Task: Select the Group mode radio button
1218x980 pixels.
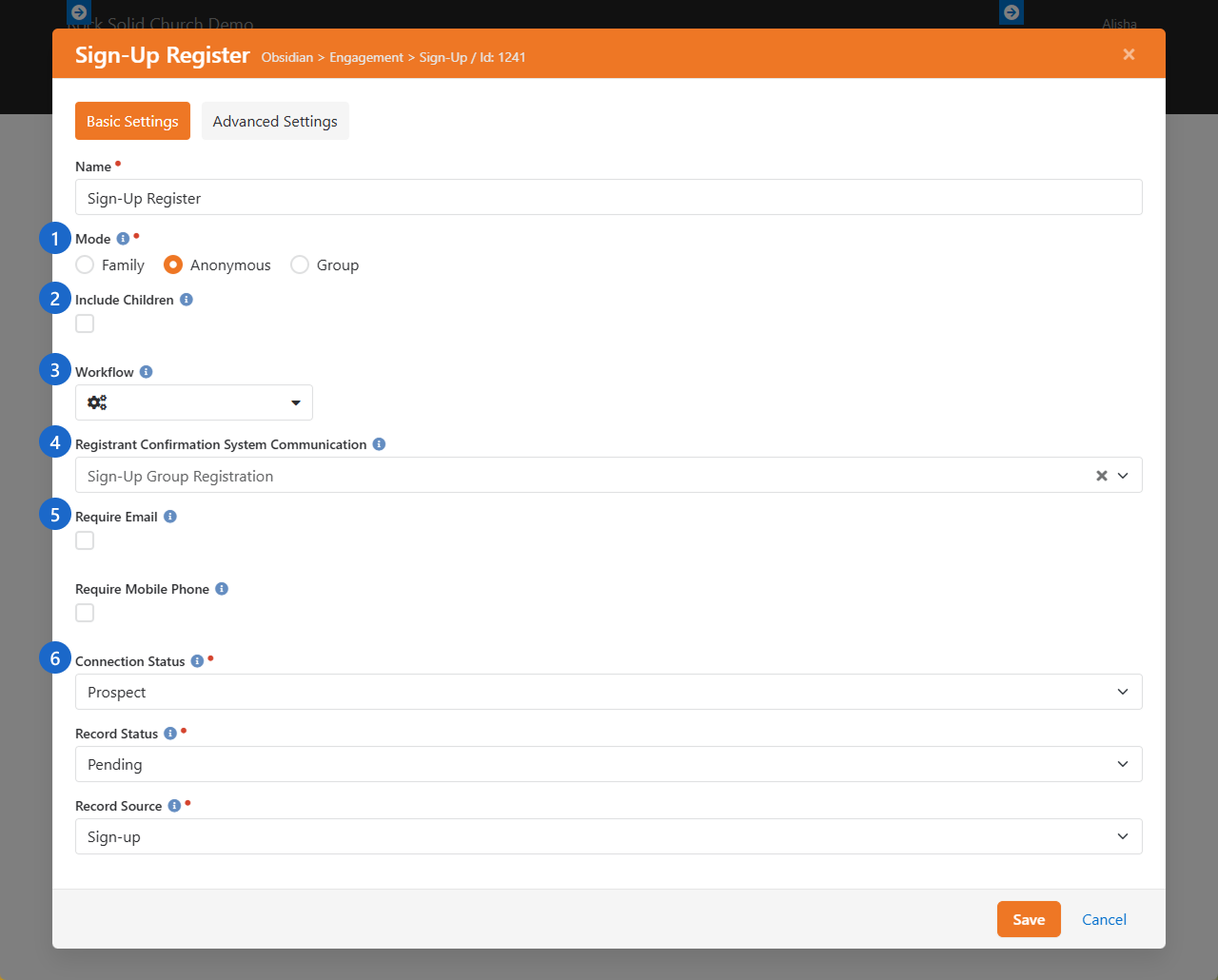Action: click(x=300, y=265)
